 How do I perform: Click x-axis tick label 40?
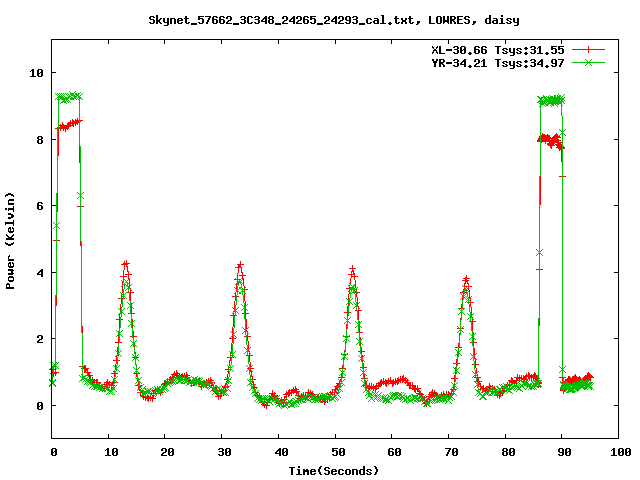point(281,452)
